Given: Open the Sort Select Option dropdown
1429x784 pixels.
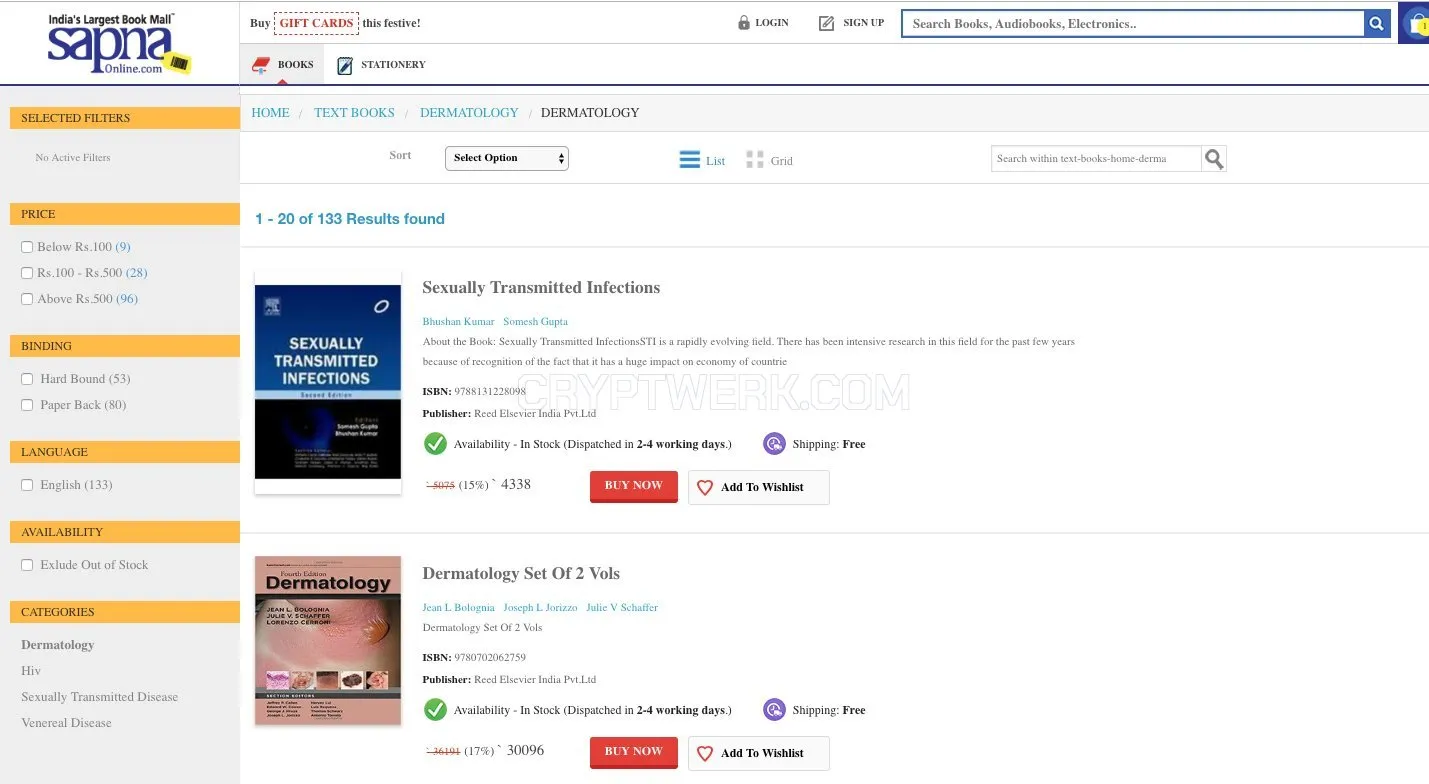Looking at the screenshot, I should click(507, 158).
